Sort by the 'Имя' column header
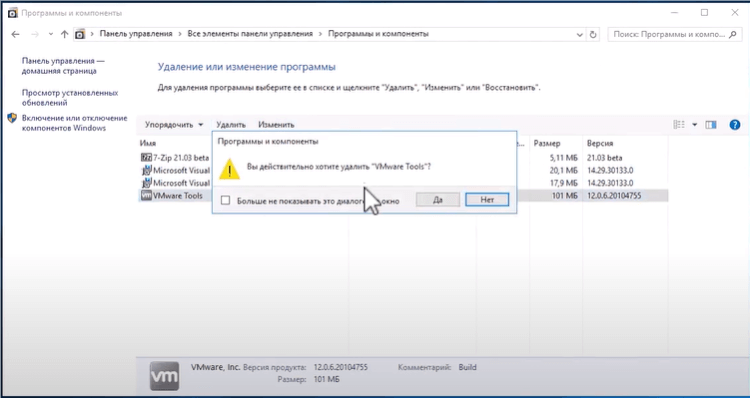750x398 pixels. point(148,143)
